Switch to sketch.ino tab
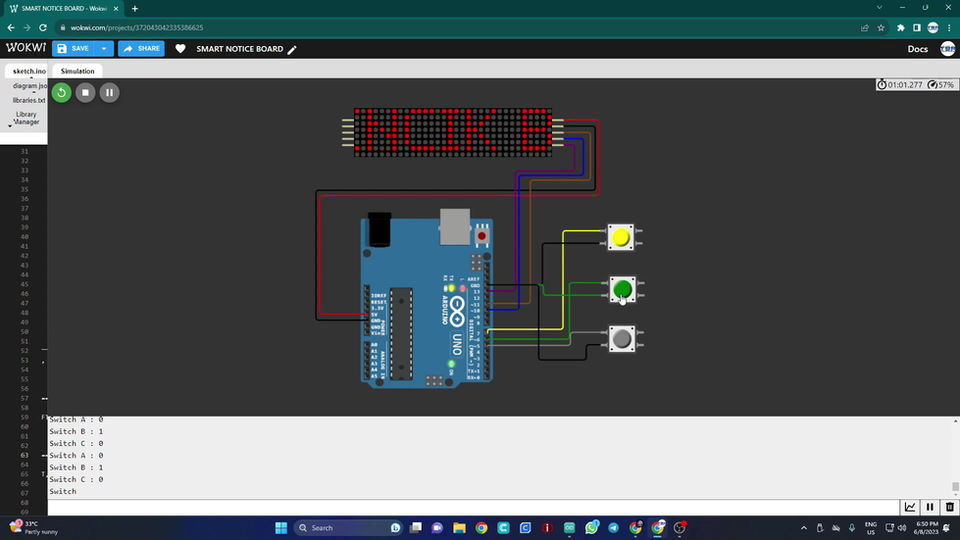The width and height of the screenshot is (960, 540). (29, 71)
